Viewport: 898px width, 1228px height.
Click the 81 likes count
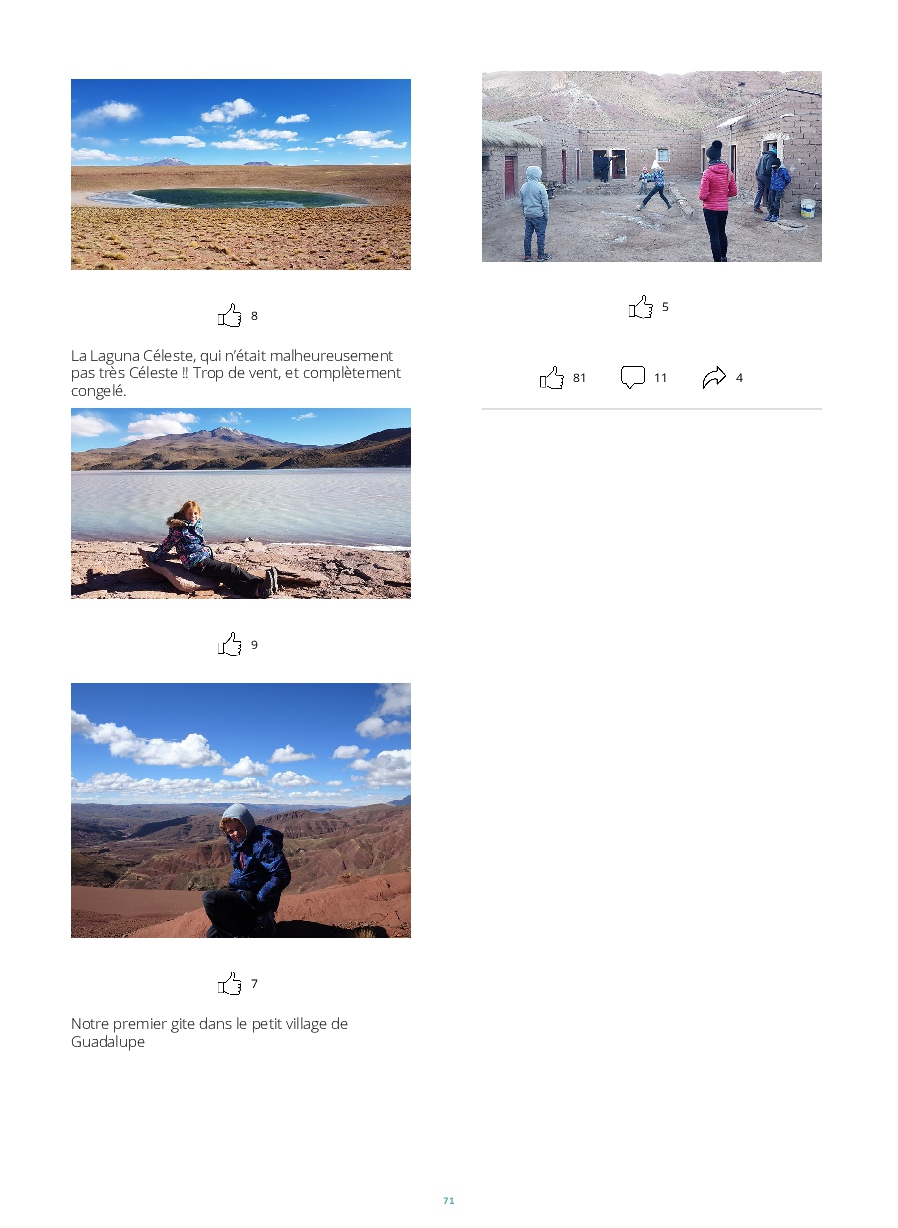pyautogui.click(x=580, y=378)
